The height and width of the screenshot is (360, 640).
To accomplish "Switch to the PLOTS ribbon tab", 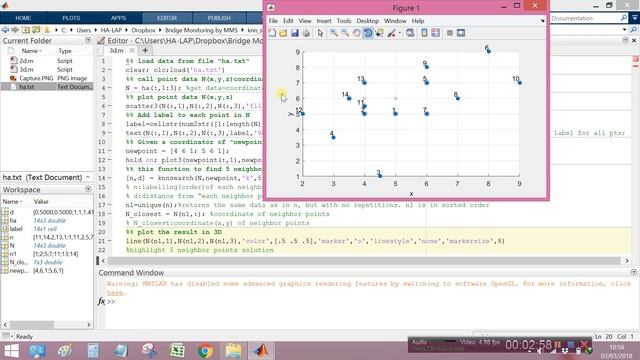I will [x=71, y=18].
